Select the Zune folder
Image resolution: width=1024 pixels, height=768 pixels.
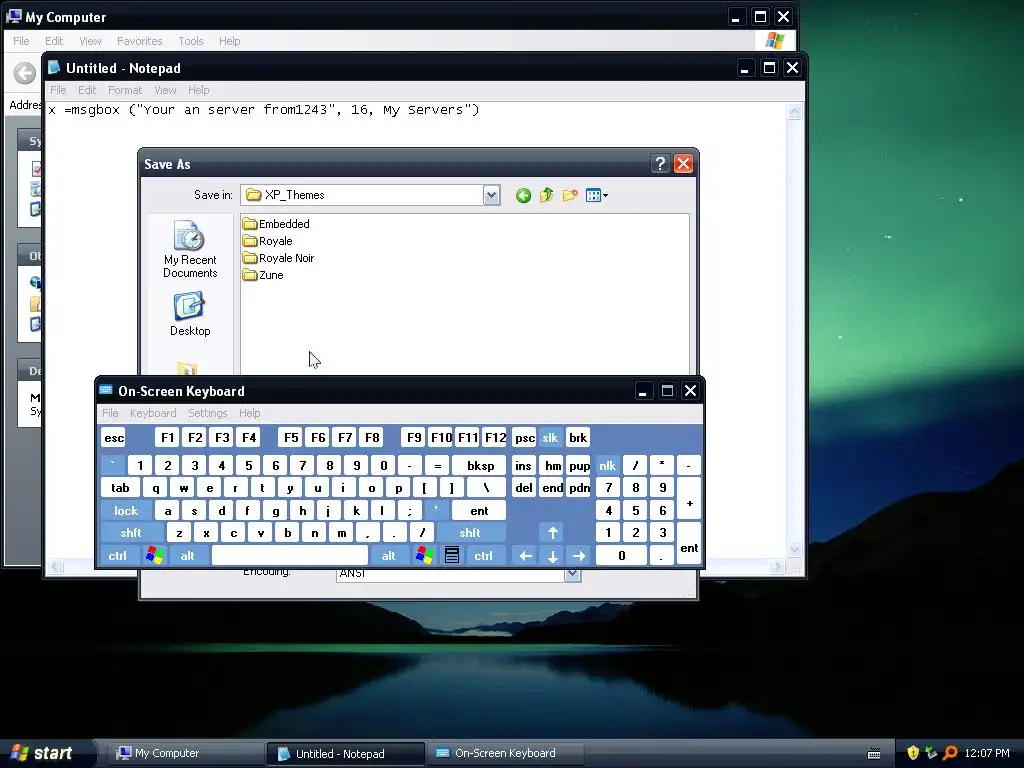pos(263,275)
